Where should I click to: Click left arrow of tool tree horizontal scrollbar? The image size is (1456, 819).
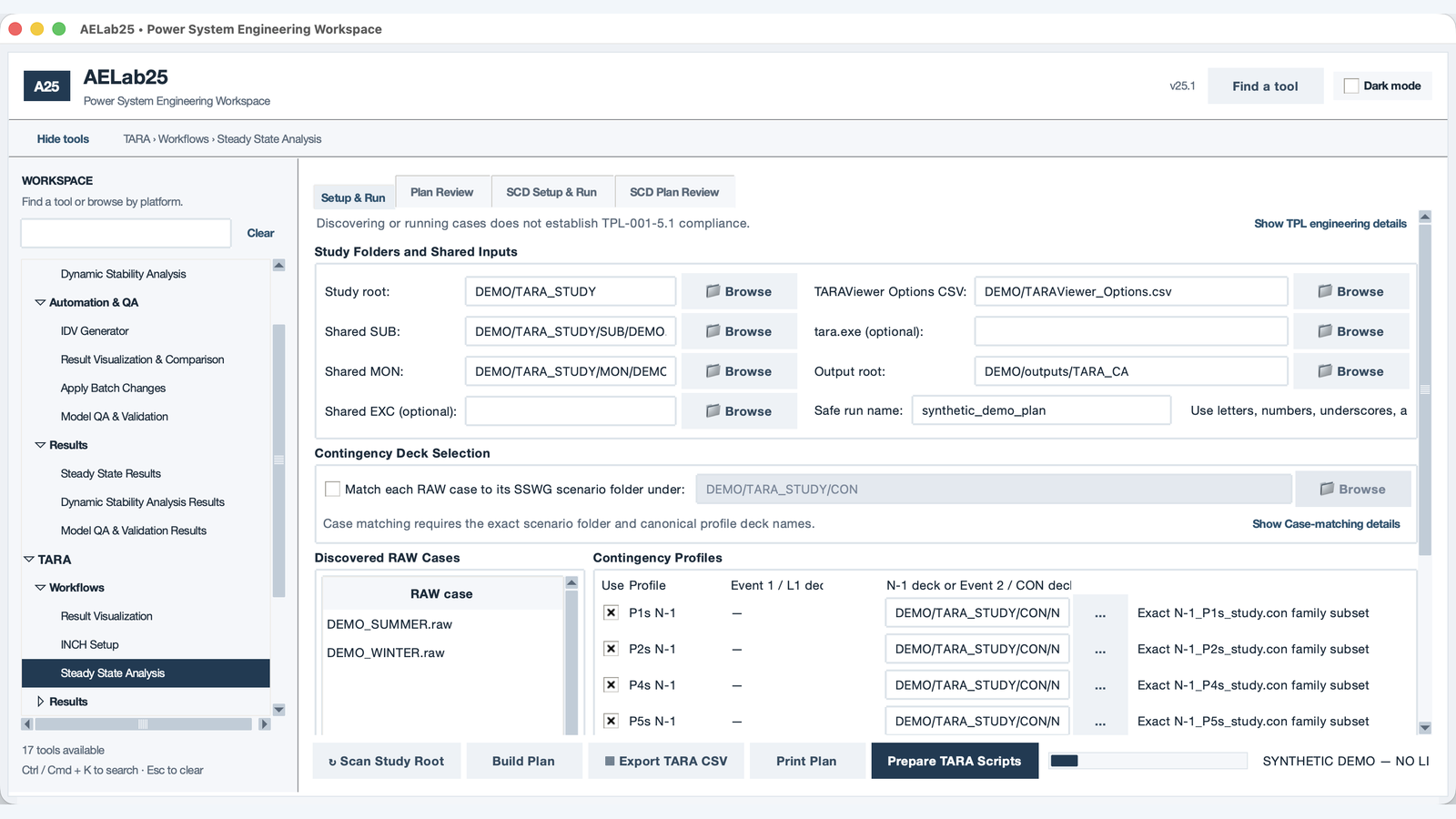click(27, 724)
